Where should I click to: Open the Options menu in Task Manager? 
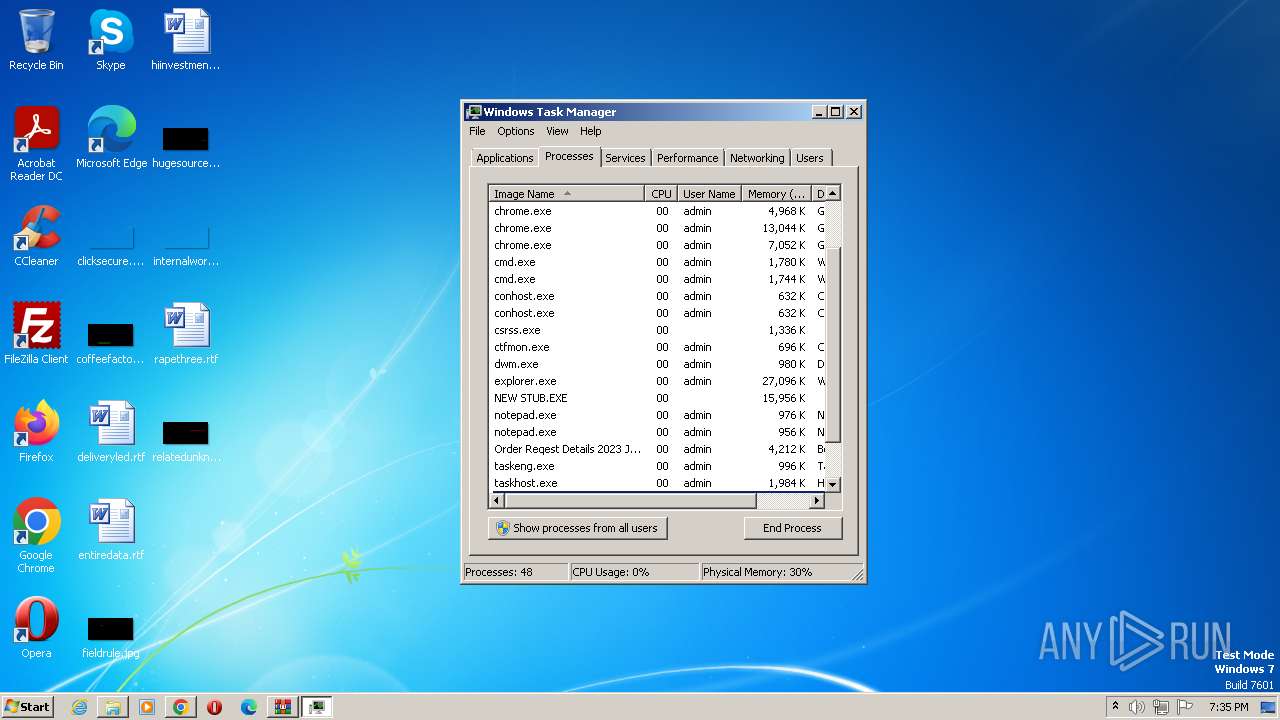tap(515, 131)
